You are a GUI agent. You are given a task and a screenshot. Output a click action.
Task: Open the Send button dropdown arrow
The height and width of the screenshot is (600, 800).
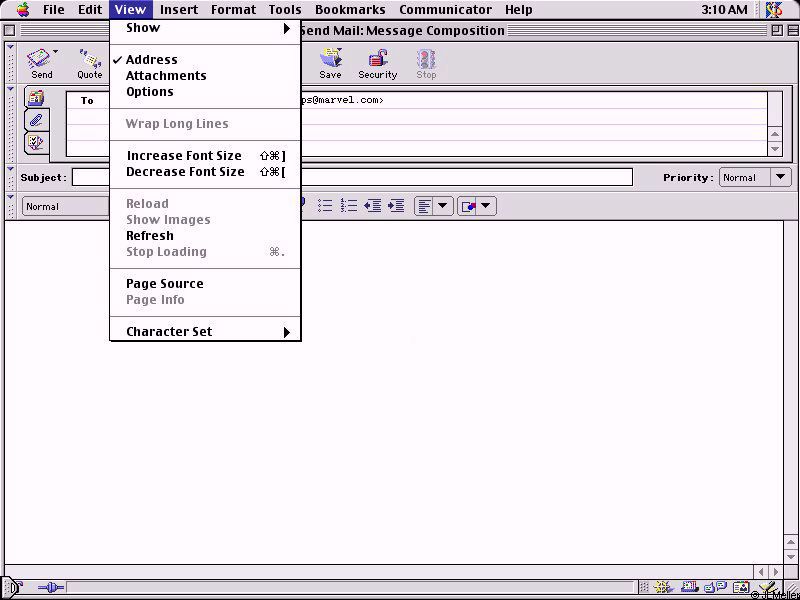(x=55, y=52)
